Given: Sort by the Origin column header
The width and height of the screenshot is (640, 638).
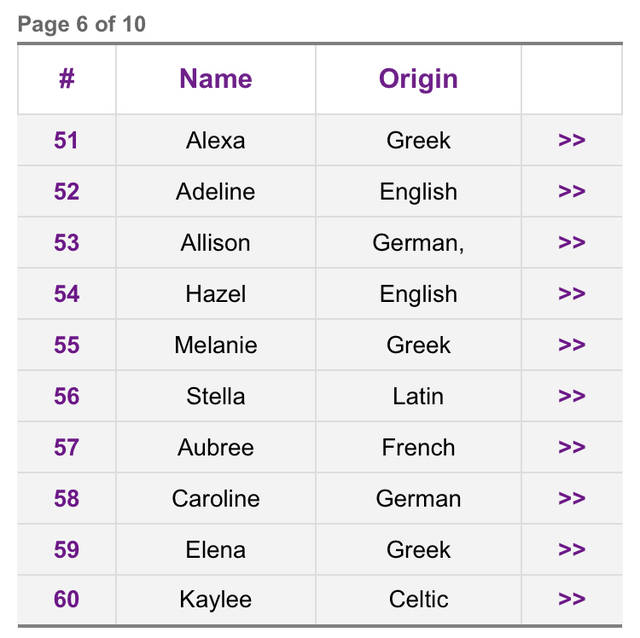Looking at the screenshot, I should pyautogui.click(x=418, y=79).
